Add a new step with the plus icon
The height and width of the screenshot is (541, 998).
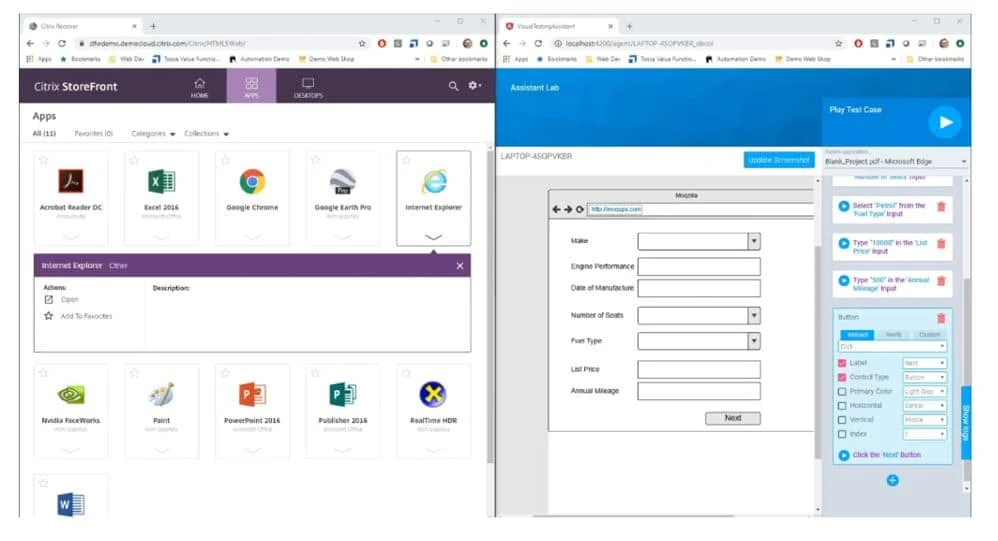point(892,481)
